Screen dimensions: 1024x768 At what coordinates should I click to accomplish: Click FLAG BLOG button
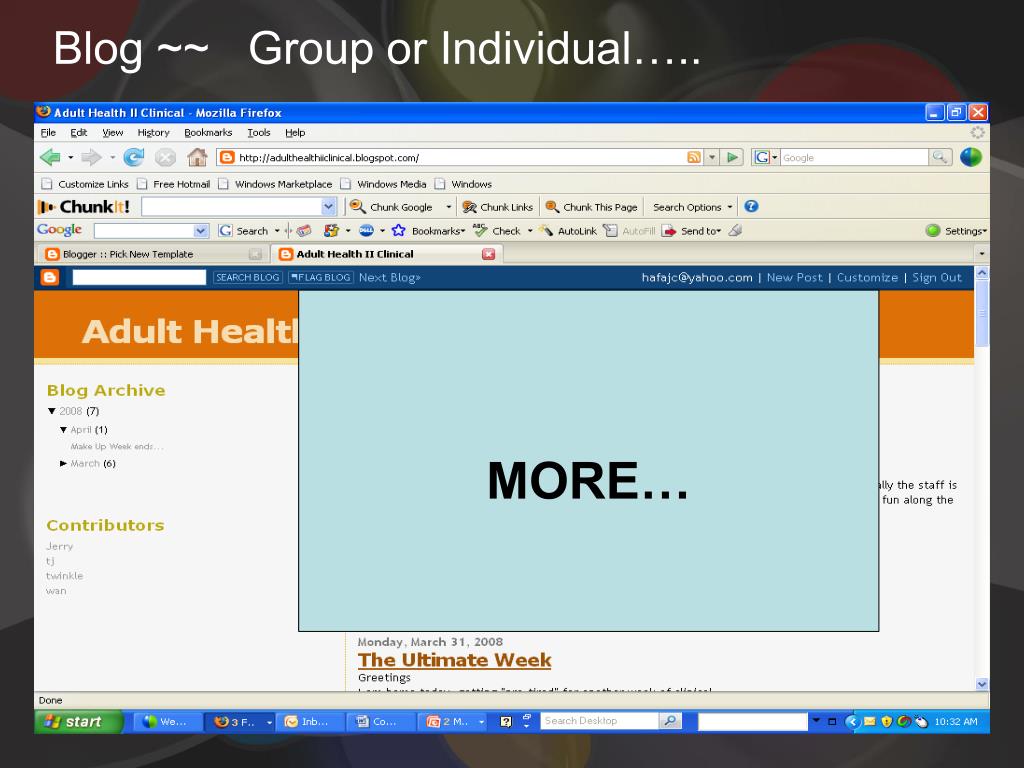pyautogui.click(x=321, y=278)
